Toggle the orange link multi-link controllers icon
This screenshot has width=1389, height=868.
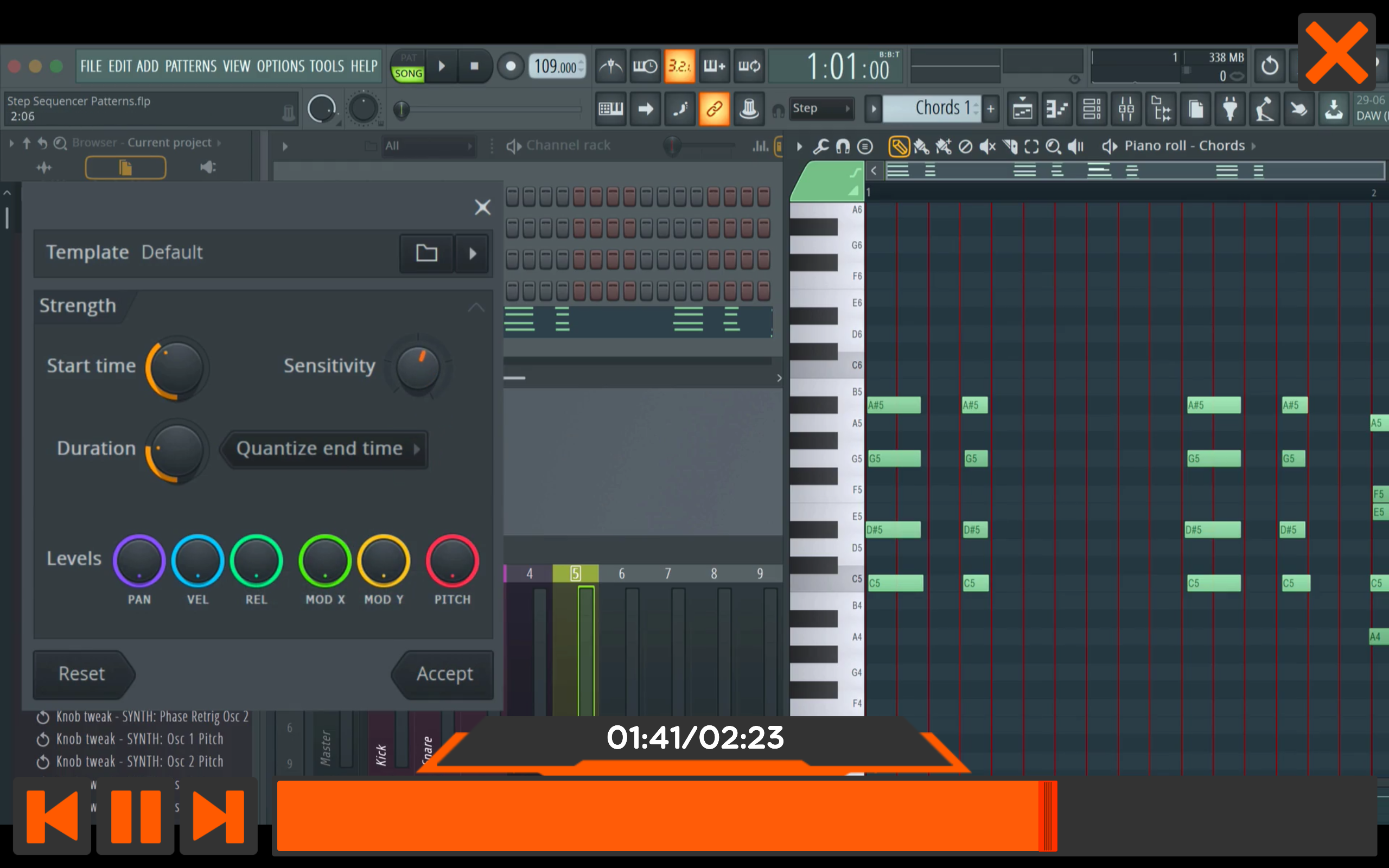[715, 108]
